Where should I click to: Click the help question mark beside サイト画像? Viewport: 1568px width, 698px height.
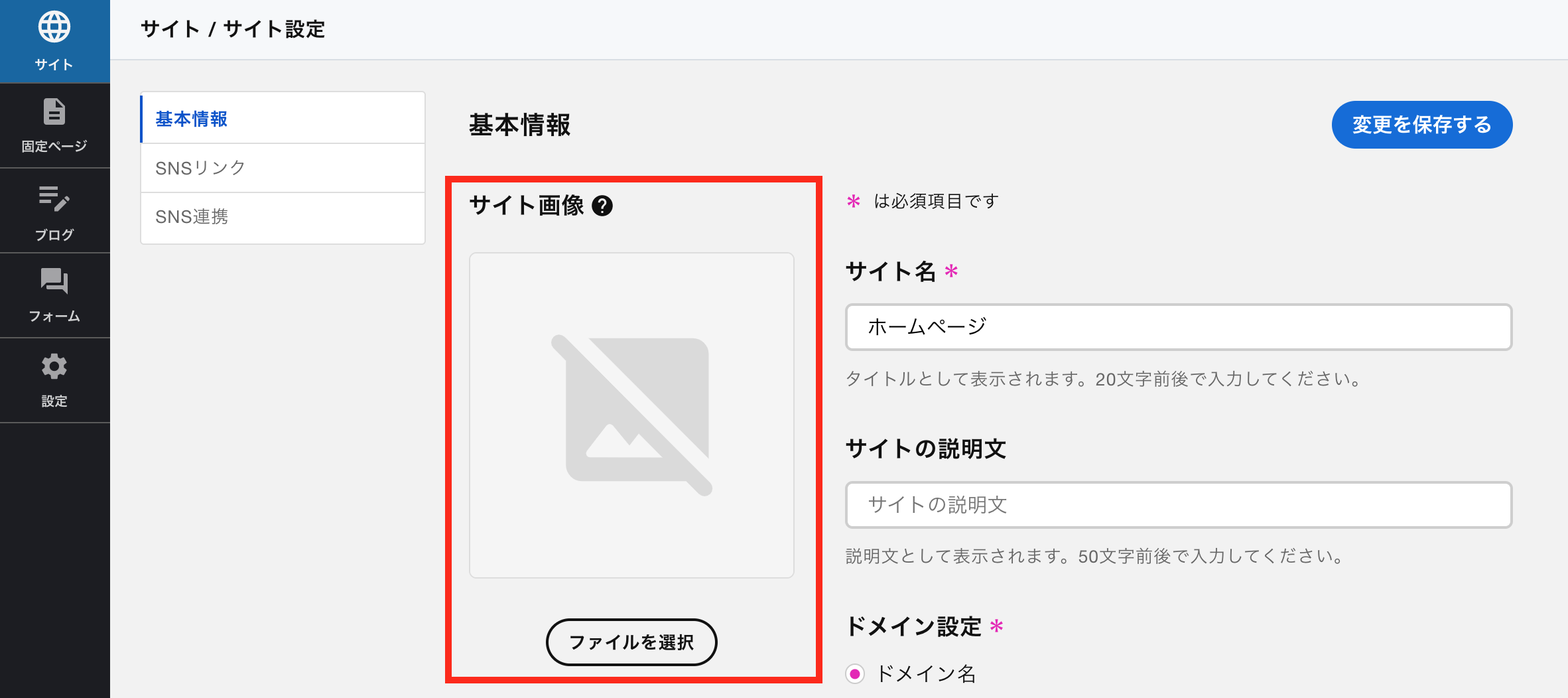(x=602, y=206)
